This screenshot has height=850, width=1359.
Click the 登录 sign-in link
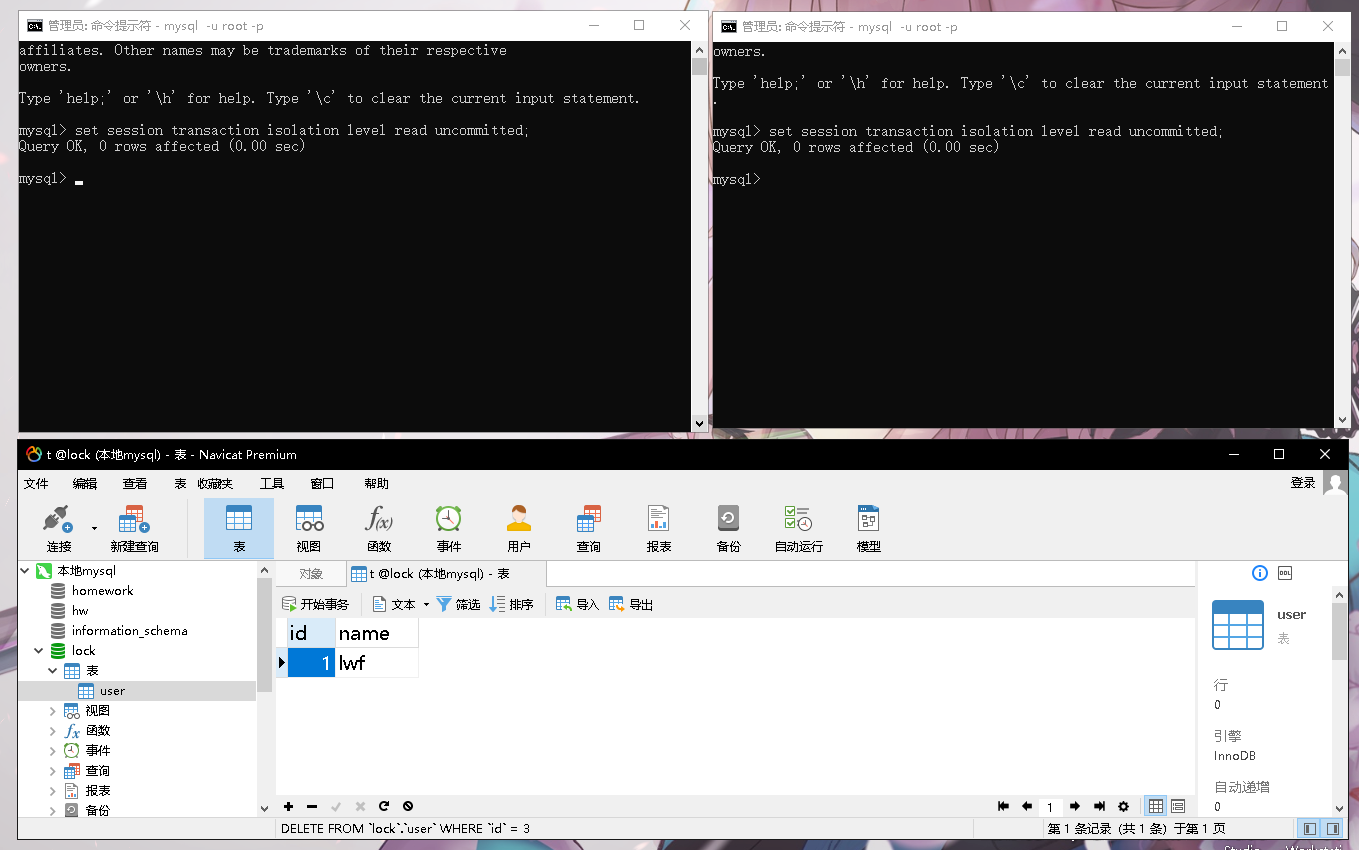pos(1303,482)
